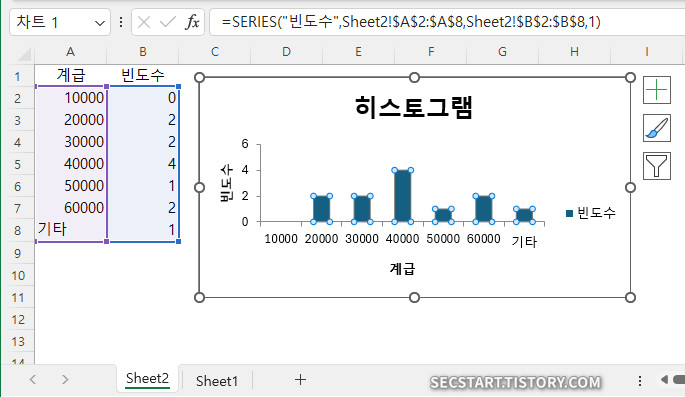
Task: Click the chart bar above 60000
Action: click(484, 209)
